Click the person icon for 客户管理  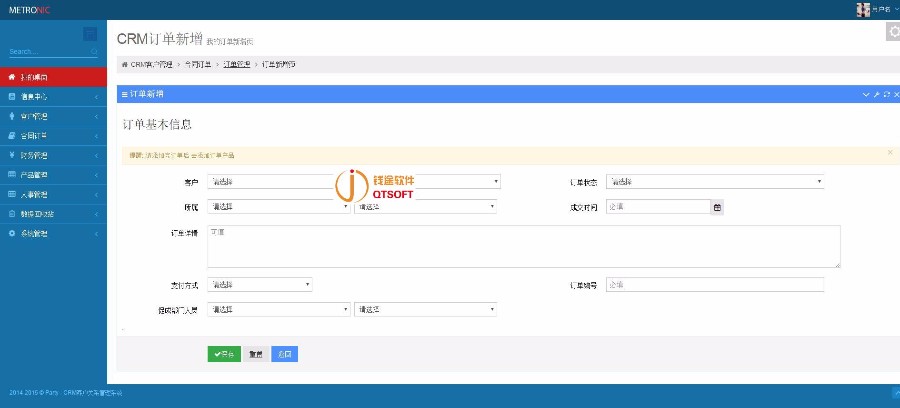[12, 116]
